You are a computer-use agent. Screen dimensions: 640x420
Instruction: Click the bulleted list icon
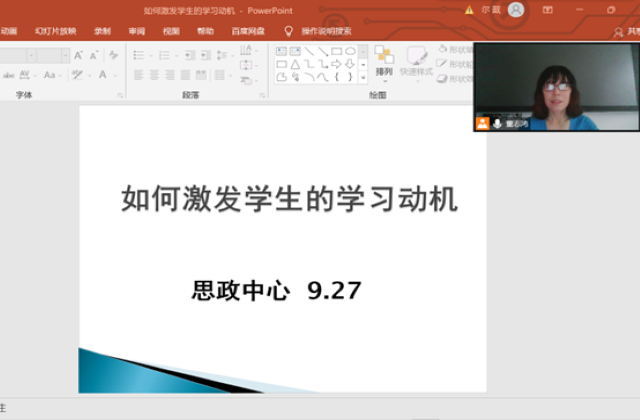click(x=139, y=55)
